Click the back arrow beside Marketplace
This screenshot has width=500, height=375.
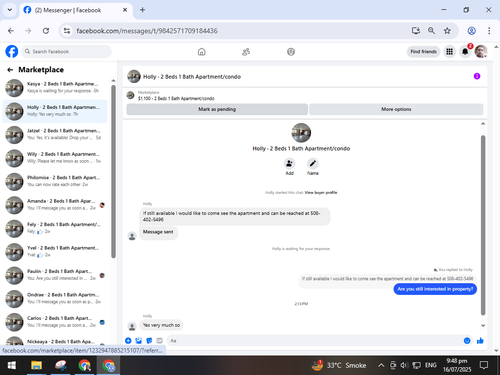click(x=10, y=70)
